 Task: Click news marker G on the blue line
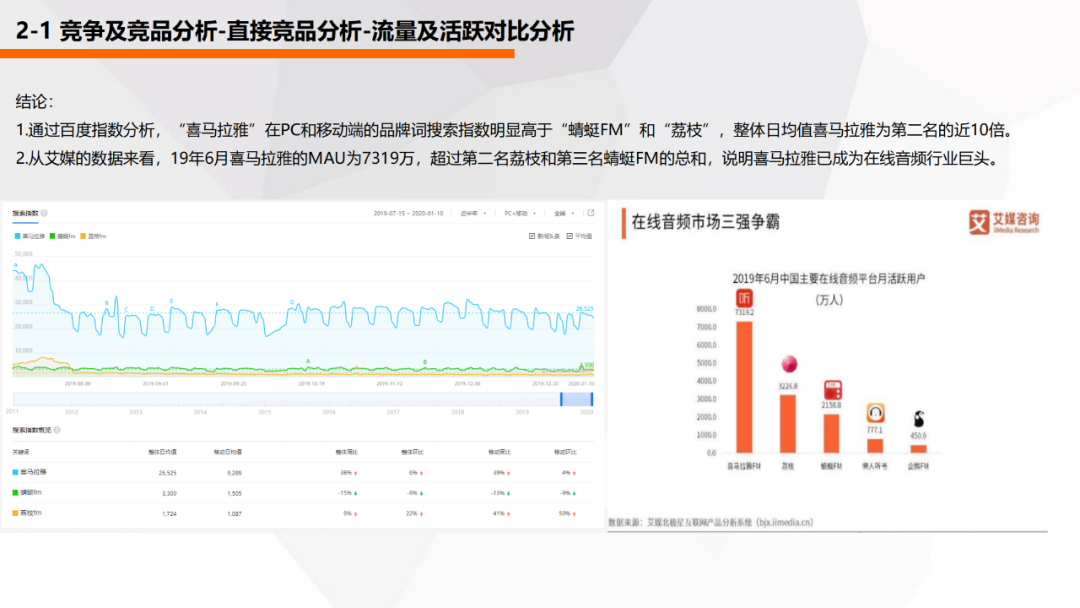291,302
